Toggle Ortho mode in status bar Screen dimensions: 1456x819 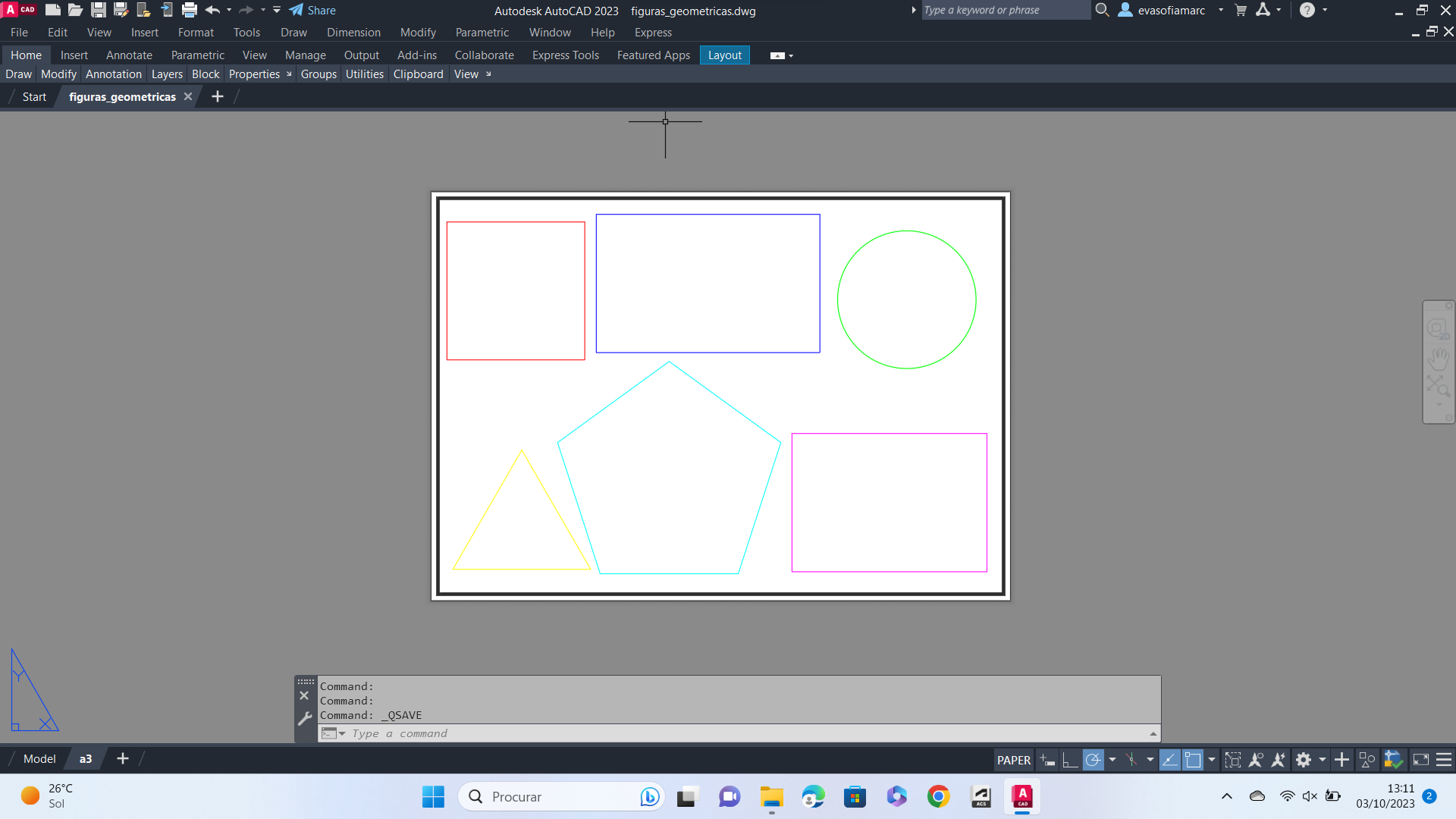[x=1070, y=760]
